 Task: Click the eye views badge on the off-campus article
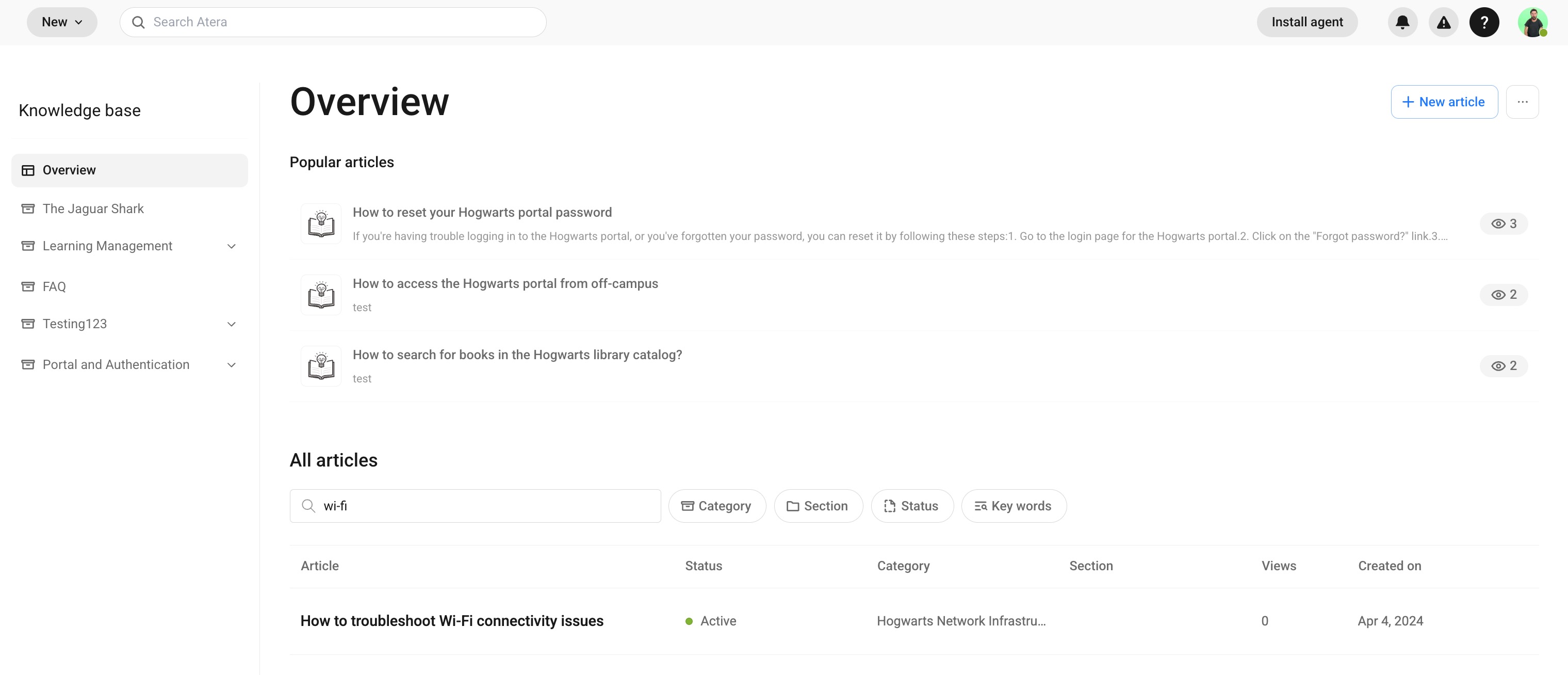(1504, 295)
